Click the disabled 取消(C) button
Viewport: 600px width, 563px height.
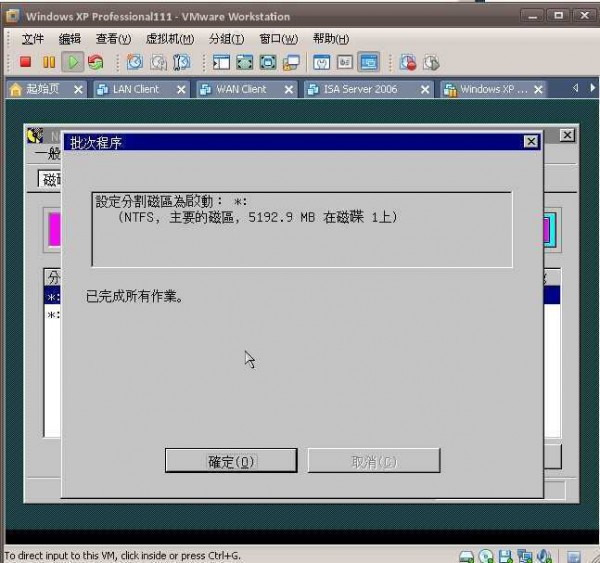tap(374, 460)
